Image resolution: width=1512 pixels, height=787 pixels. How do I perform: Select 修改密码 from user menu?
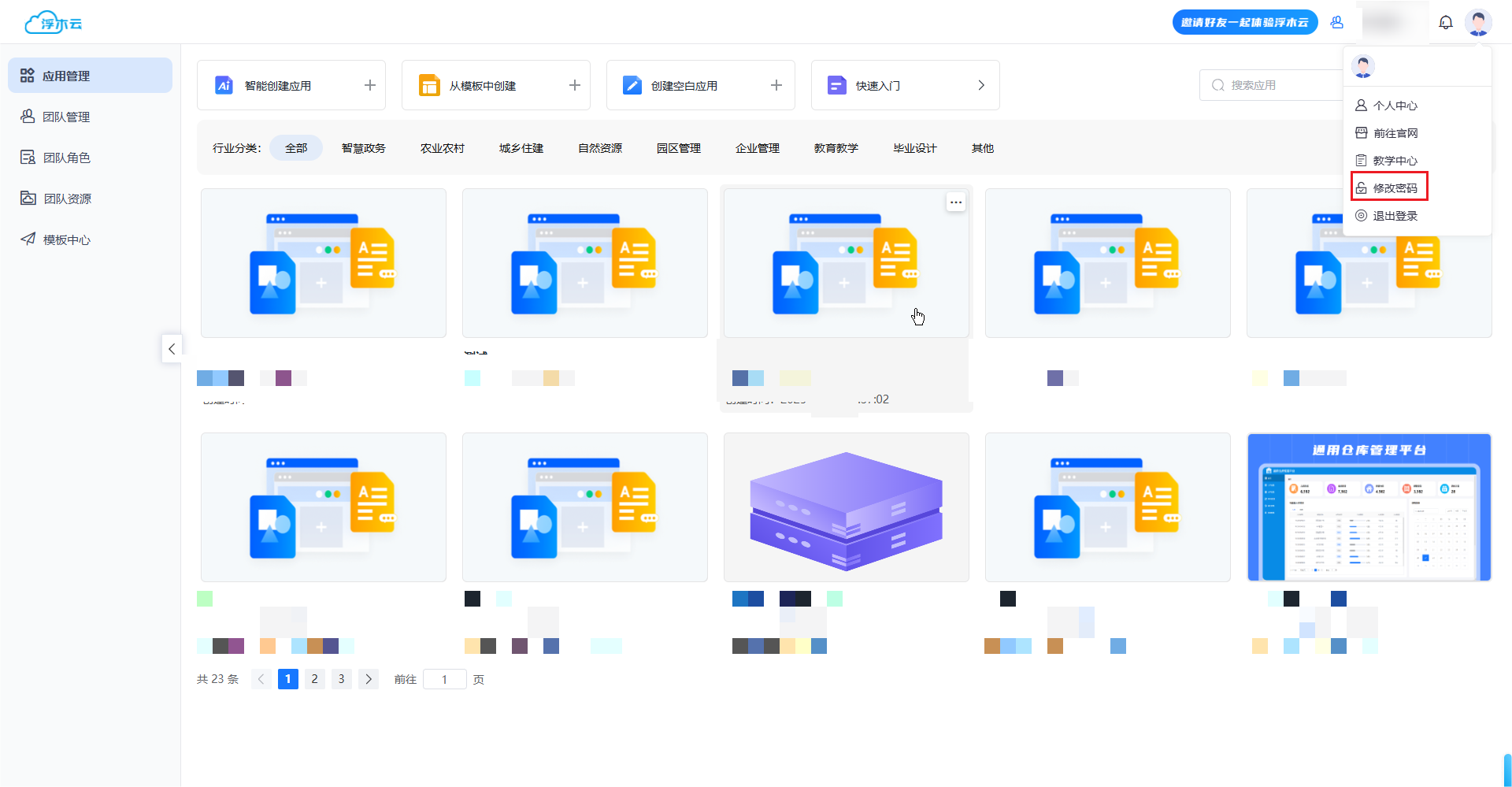(1394, 188)
